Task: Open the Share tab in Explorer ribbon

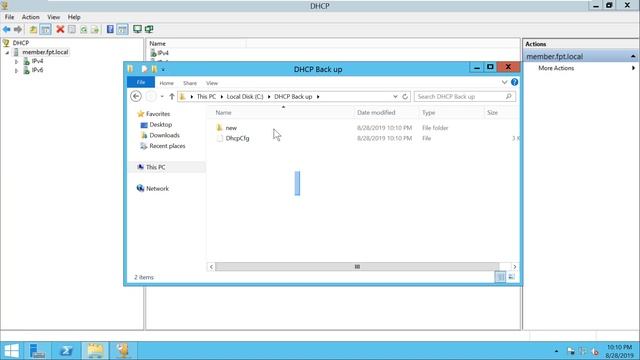Action: (190, 83)
